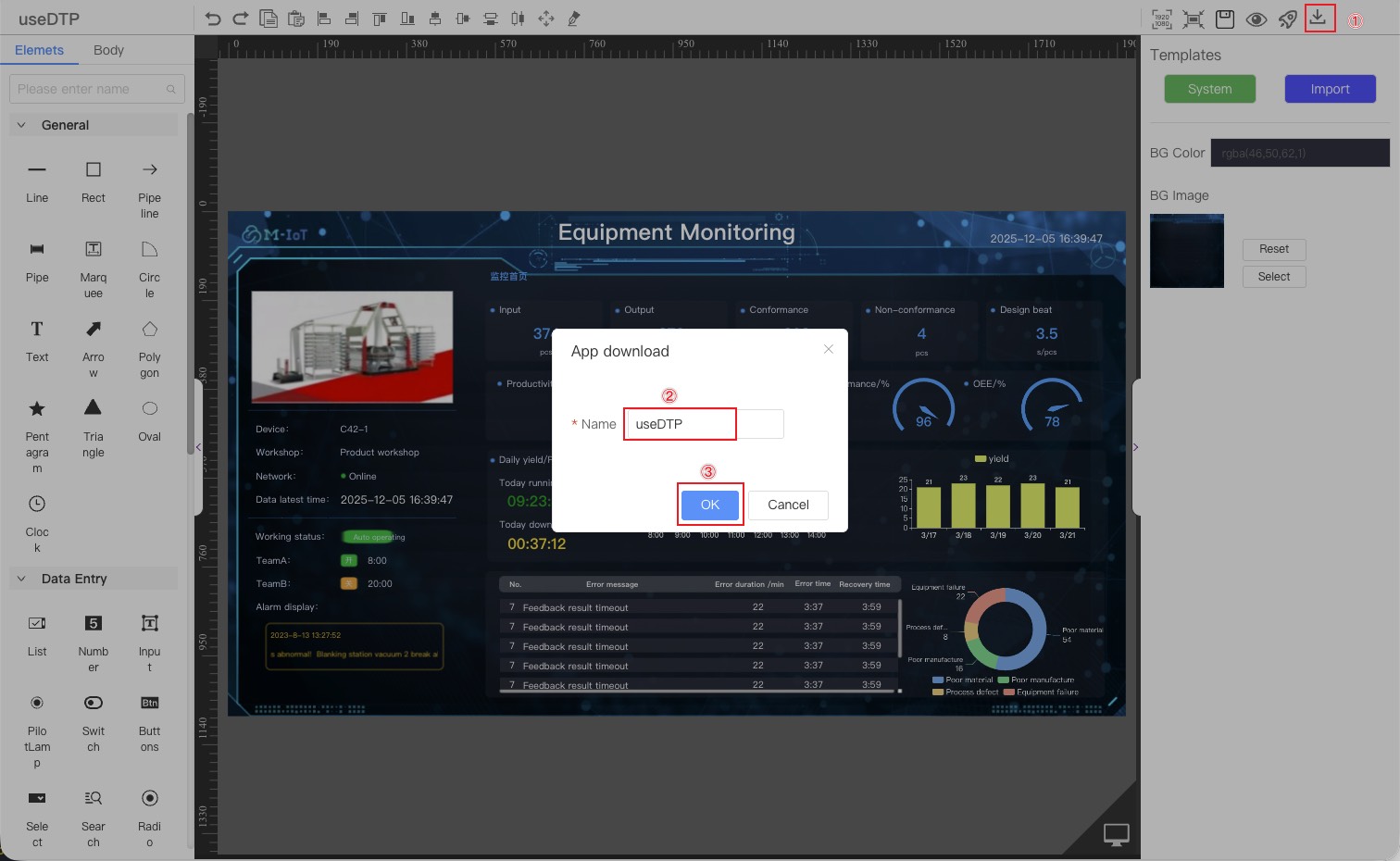Click the save floppy disk icon
This screenshot has width=1400, height=861.
tap(1225, 19)
